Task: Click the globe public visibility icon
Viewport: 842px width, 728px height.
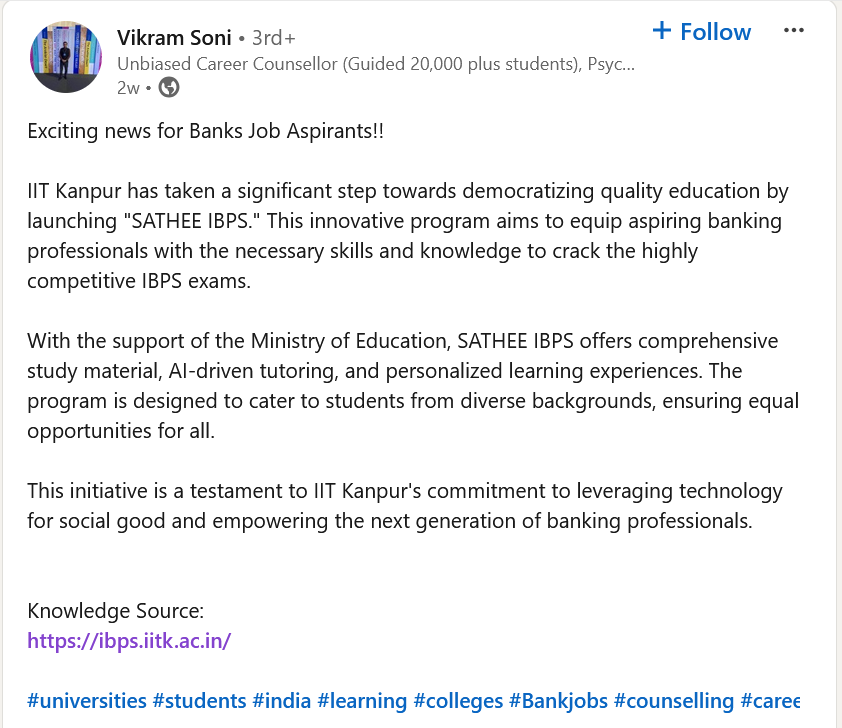Action: [x=169, y=88]
